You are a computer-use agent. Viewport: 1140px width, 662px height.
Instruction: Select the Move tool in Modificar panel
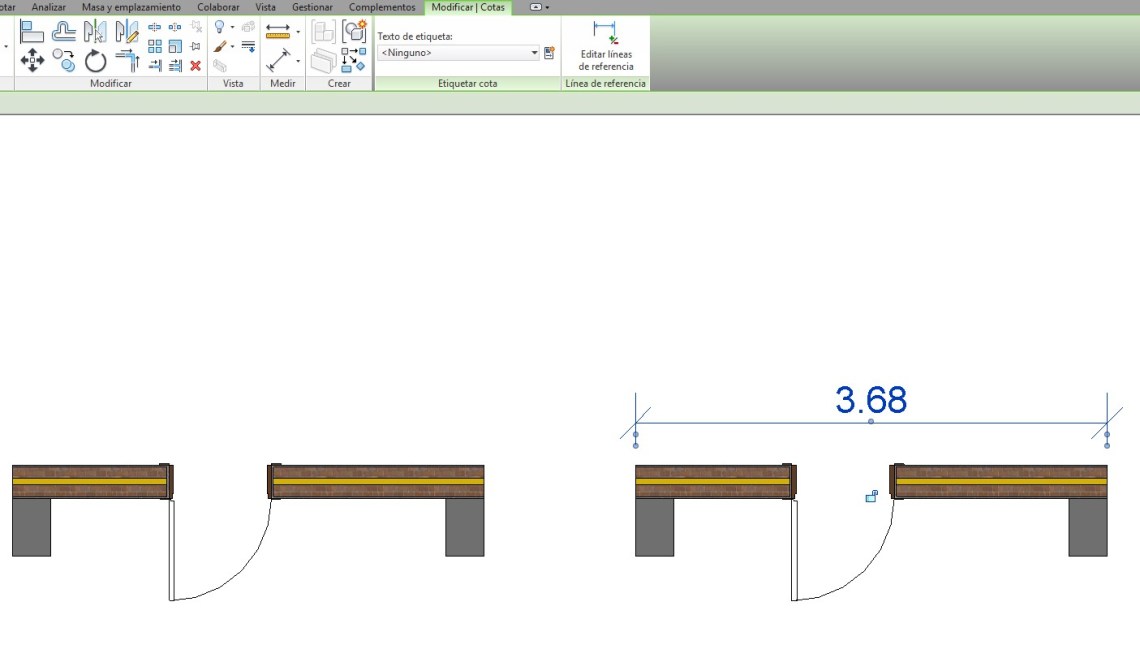pos(32,61)
